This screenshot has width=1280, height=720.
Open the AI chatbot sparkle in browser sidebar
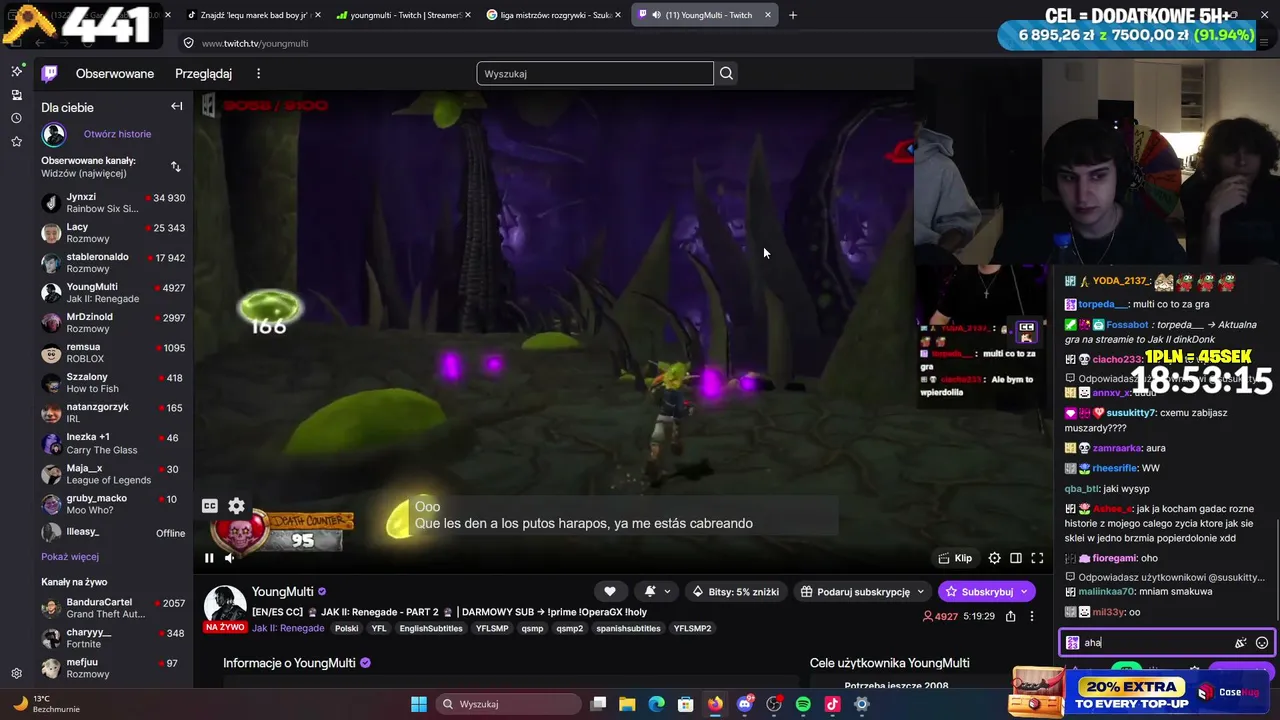pyautogui.click(x=16, y=71)
